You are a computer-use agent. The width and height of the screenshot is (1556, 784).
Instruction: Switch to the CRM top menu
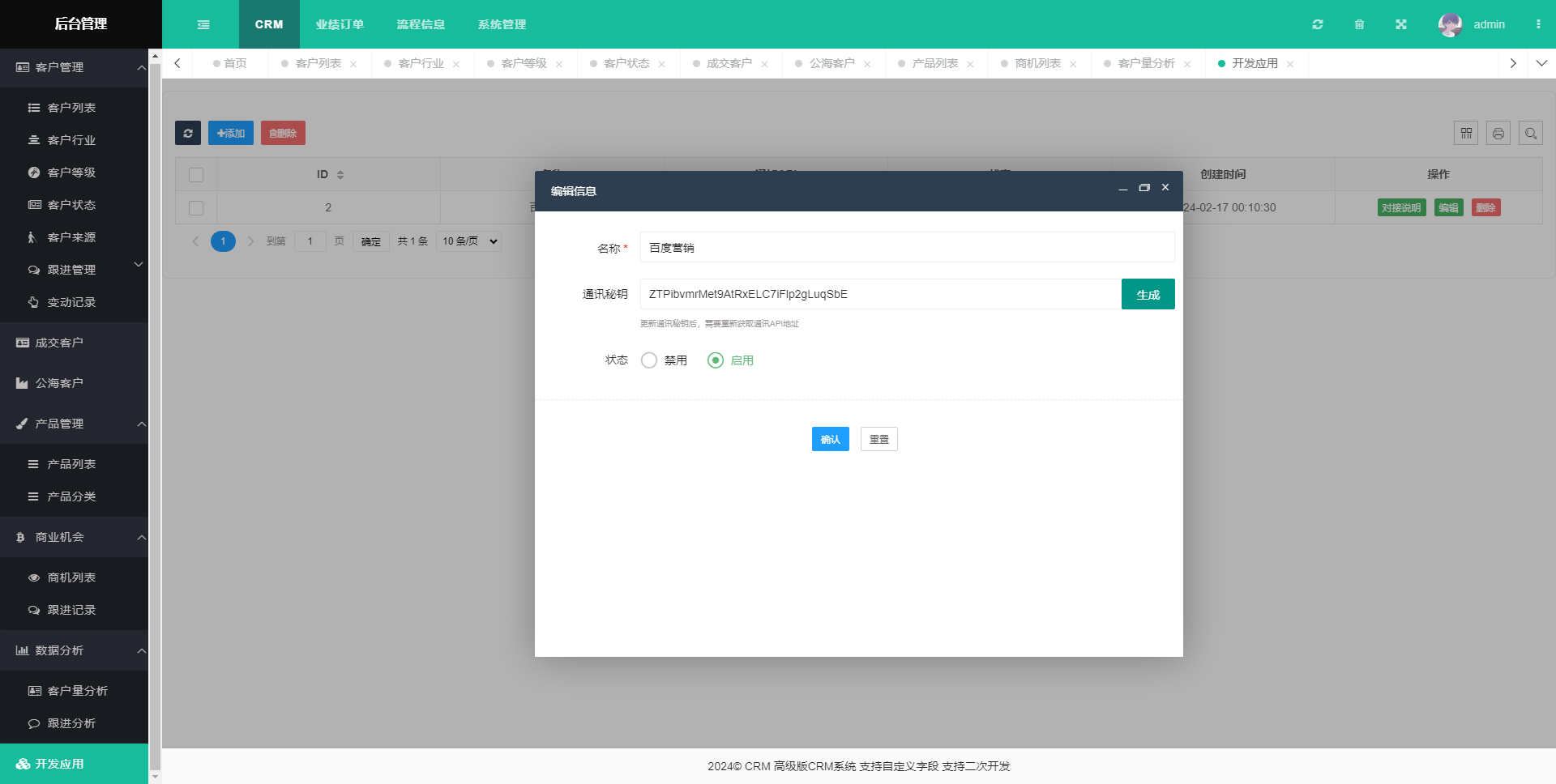[269, 24]
